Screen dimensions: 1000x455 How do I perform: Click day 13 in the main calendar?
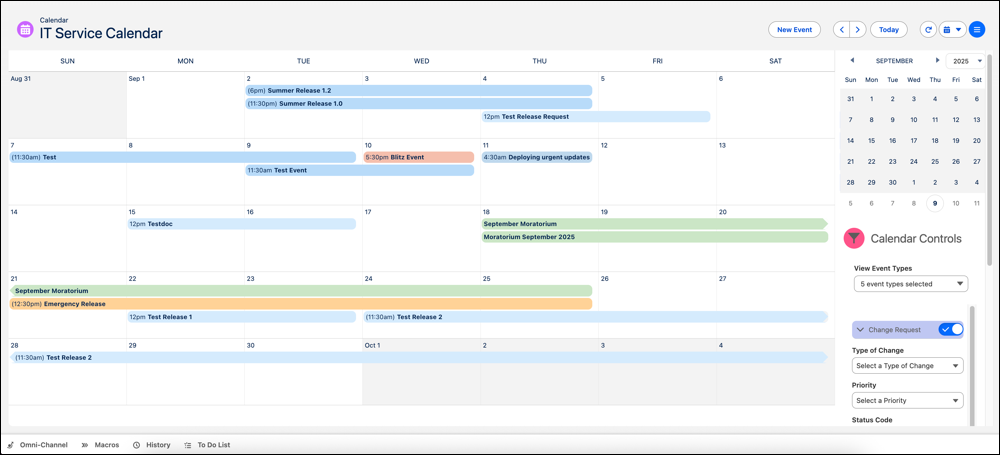(x=722, y=145)
